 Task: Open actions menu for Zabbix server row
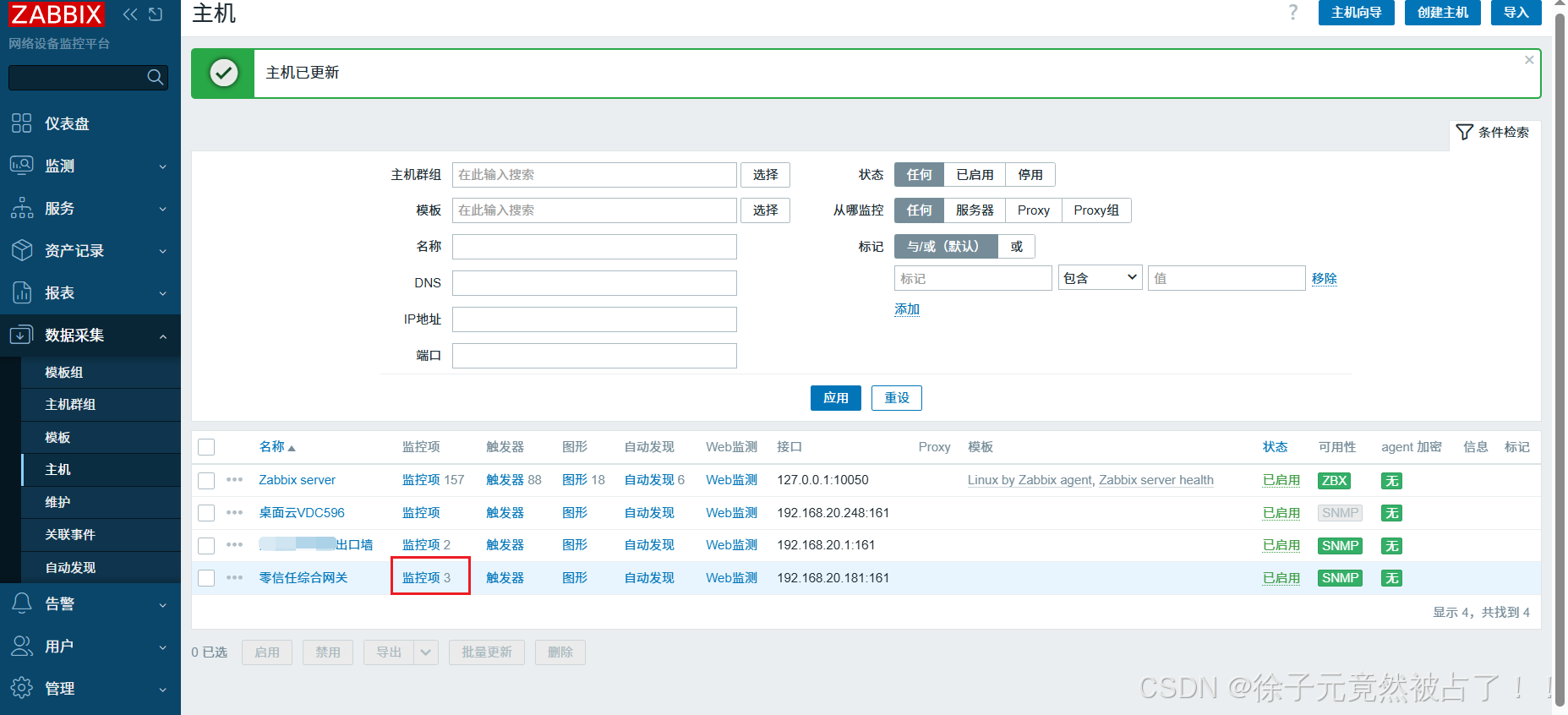tap(235, 480)
